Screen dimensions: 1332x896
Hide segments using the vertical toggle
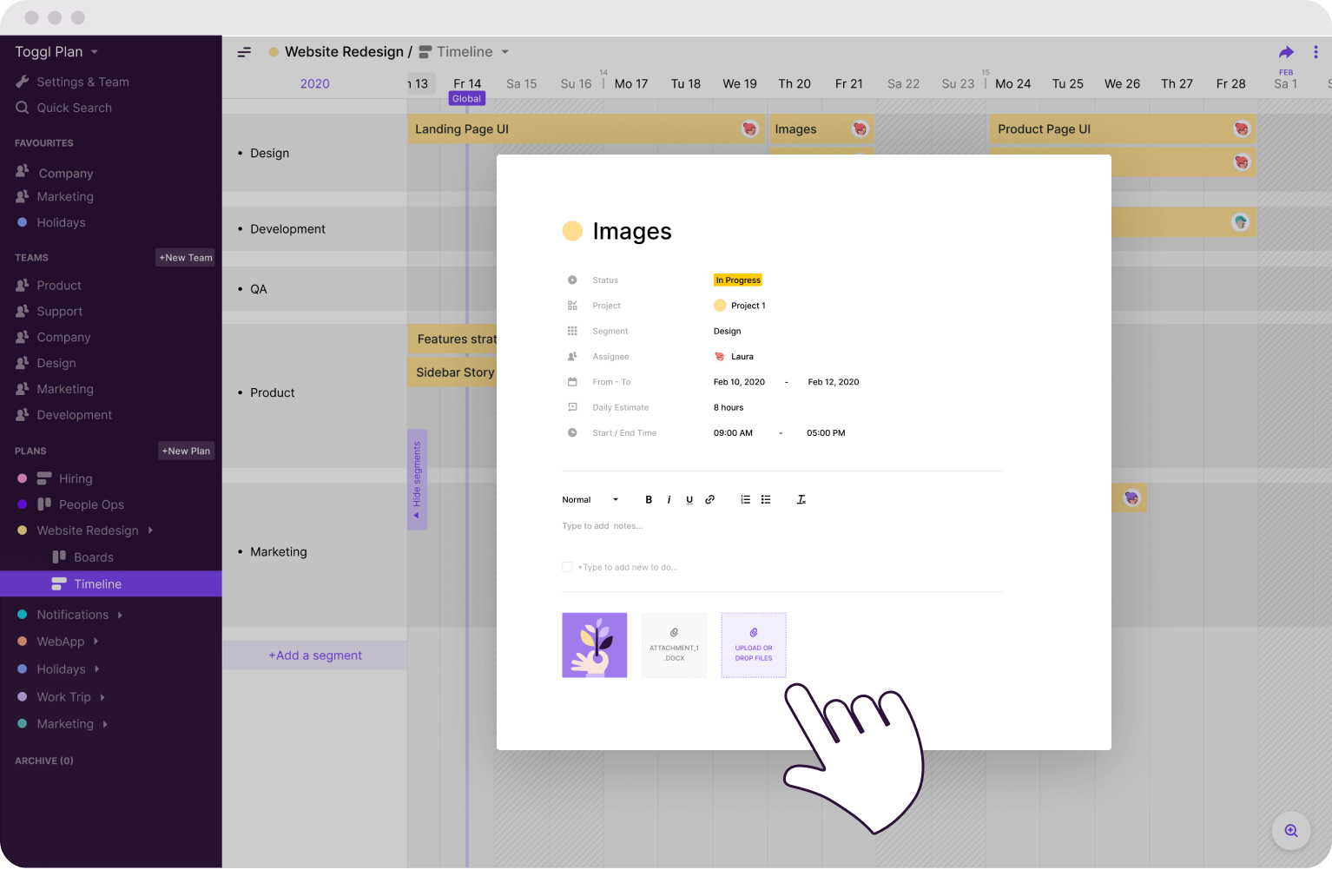[417, 479]
